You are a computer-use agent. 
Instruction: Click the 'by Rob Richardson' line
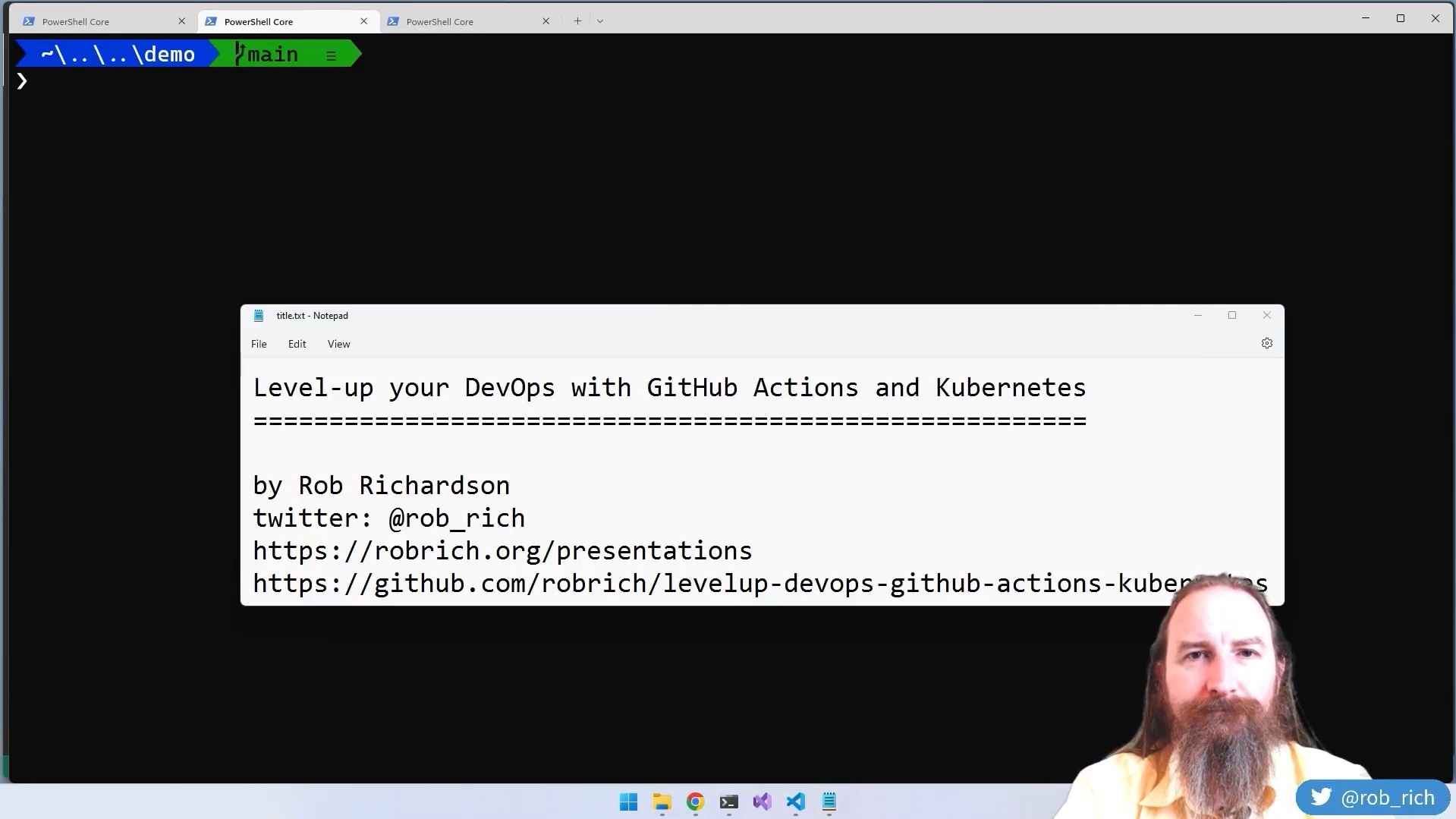click(381, 486)
